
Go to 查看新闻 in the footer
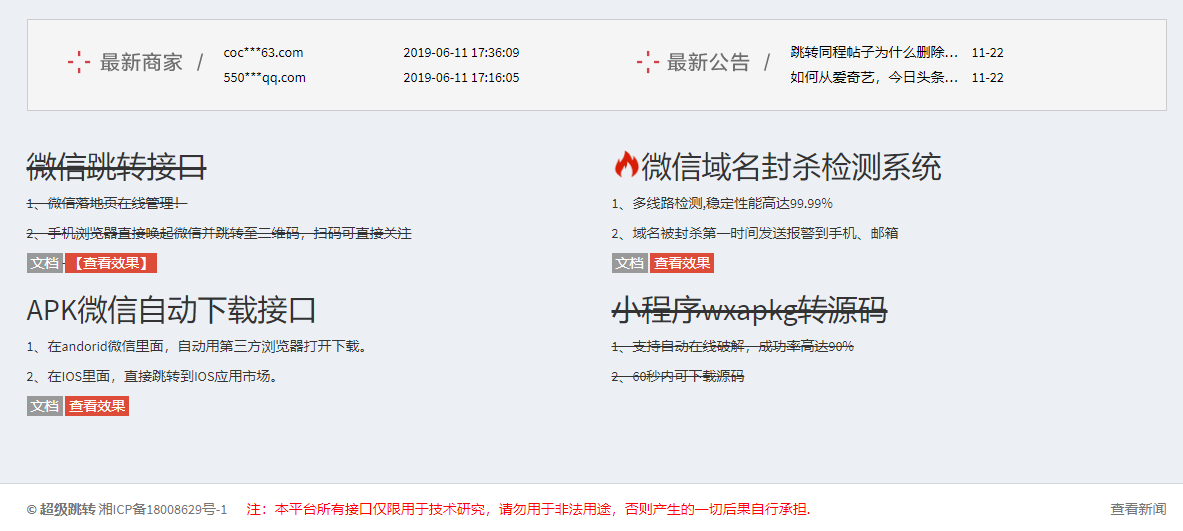coord(1137,509)
